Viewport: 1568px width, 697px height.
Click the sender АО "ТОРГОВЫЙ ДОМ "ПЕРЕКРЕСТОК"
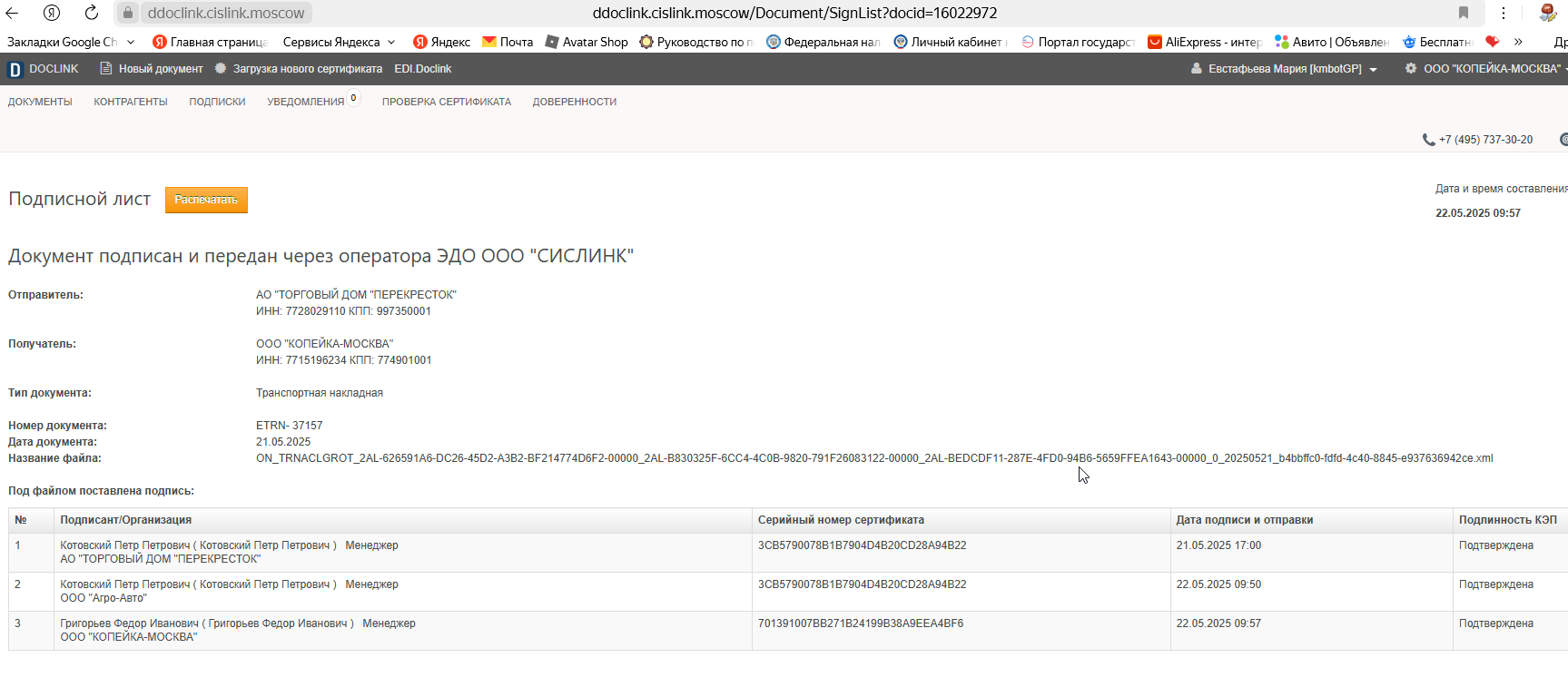[x=356, y=295]
